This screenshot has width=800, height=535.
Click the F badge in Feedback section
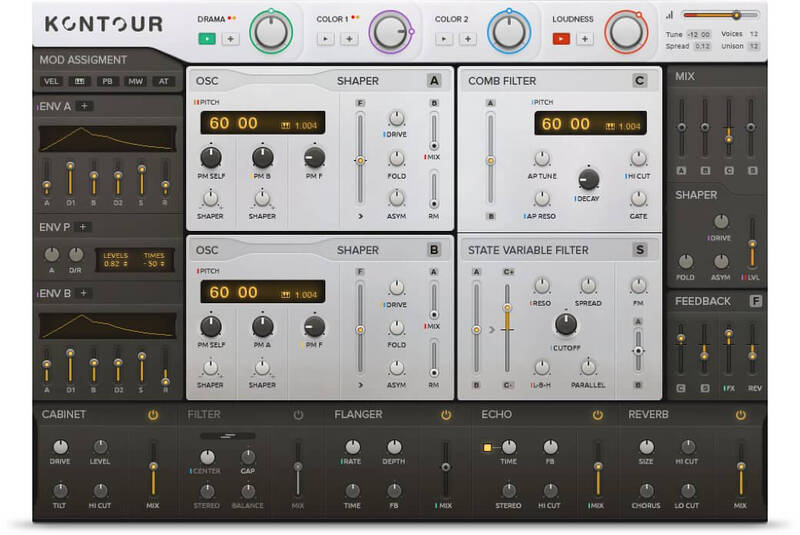(756, 301)
